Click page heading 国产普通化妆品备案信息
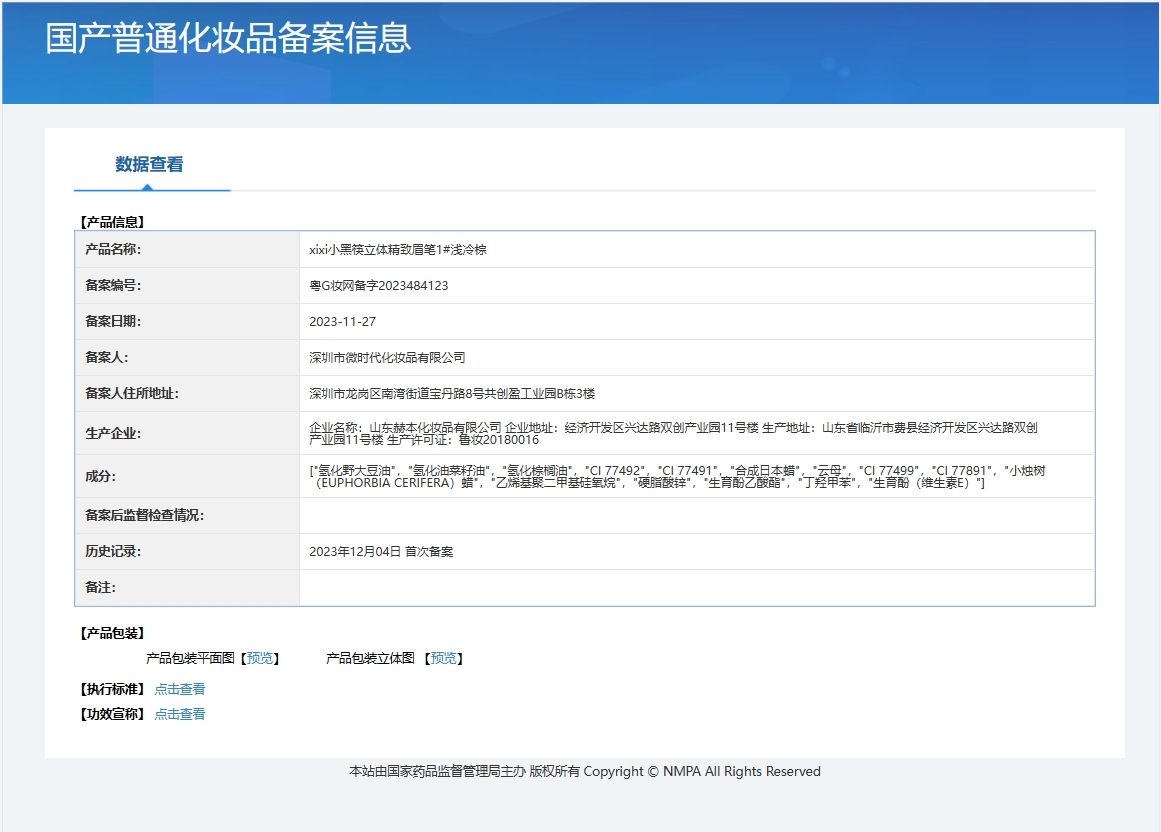The height and width of the screenshot is (832, 1161). tap(228, 38)
